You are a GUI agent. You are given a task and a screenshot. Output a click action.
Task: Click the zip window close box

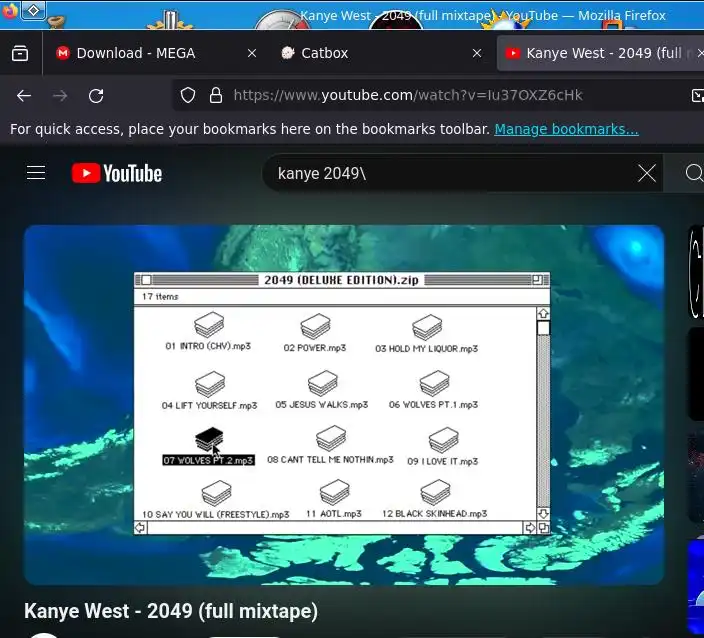[x=146, y=280]
